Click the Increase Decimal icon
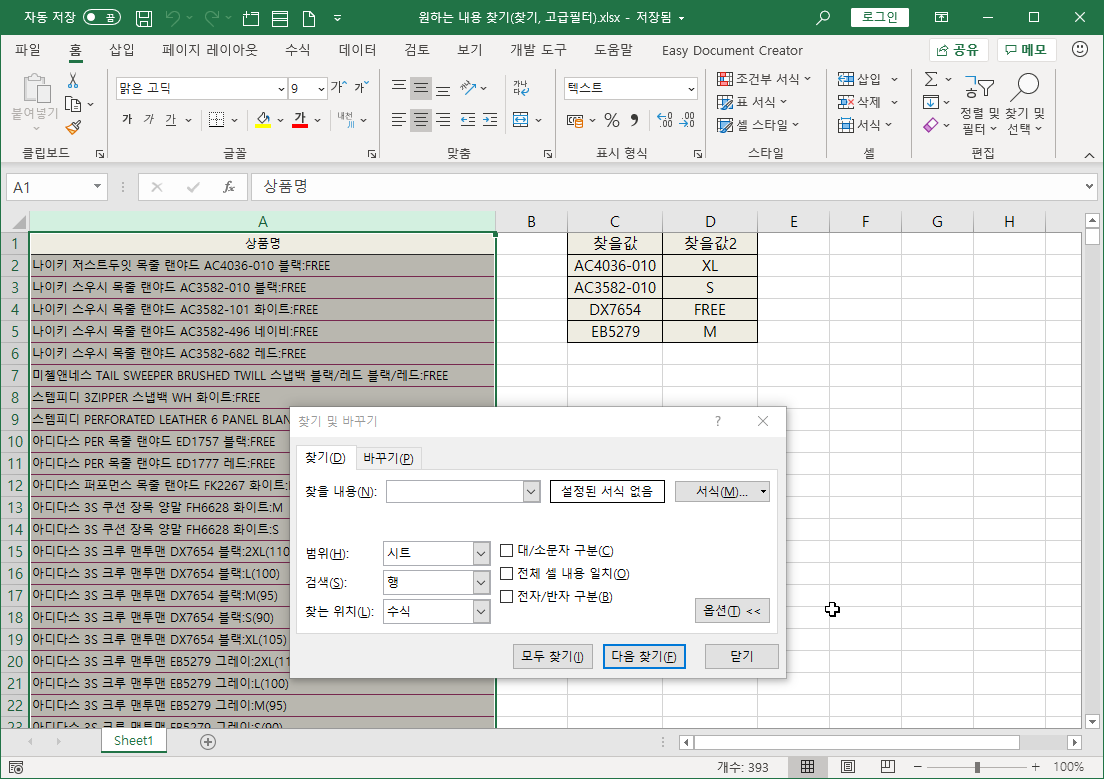Viewport: 1104px width, 779px height. click(664, 120)
